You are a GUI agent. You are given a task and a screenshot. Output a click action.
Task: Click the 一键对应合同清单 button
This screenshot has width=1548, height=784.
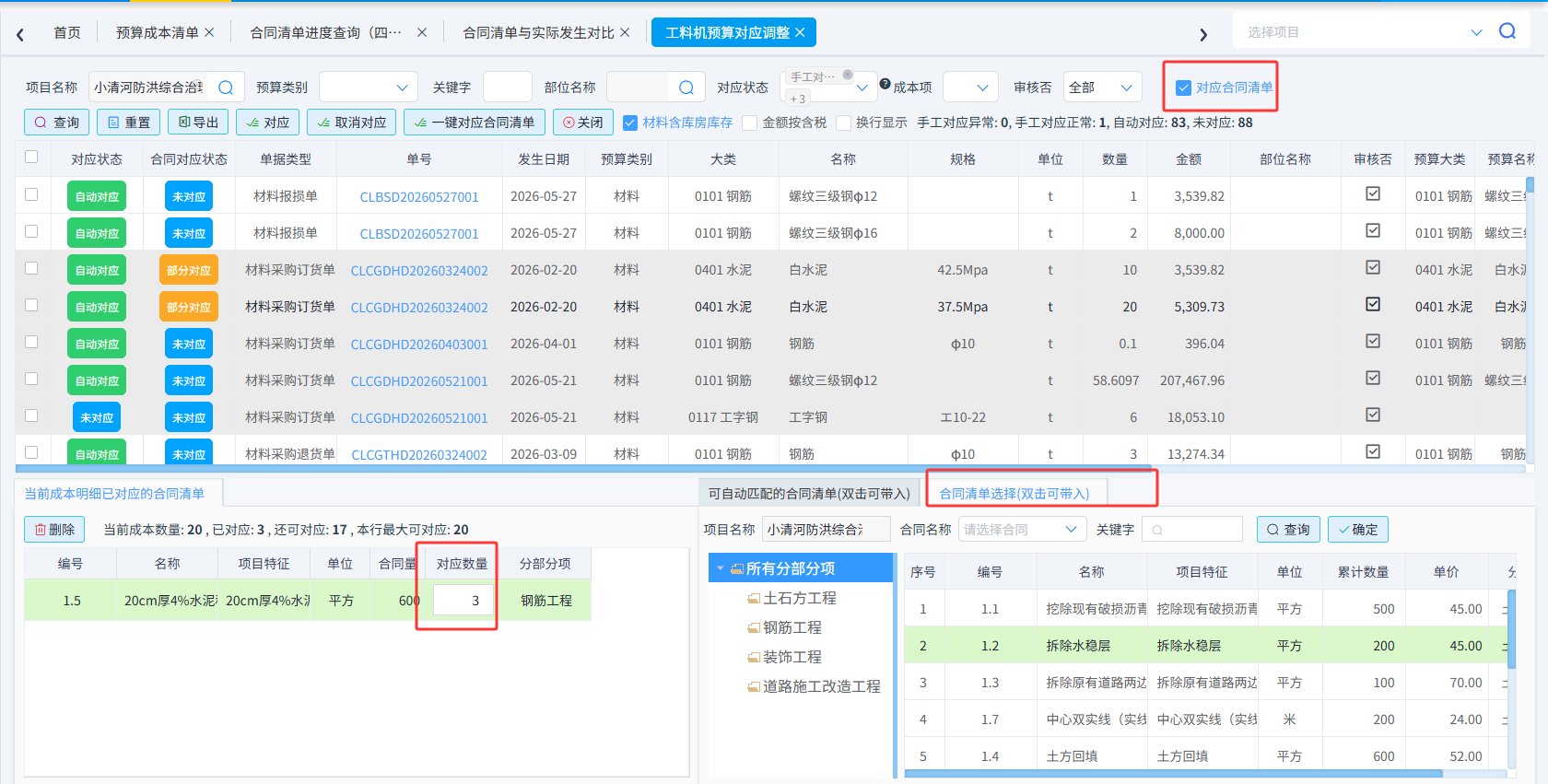[x=475, y=123]
